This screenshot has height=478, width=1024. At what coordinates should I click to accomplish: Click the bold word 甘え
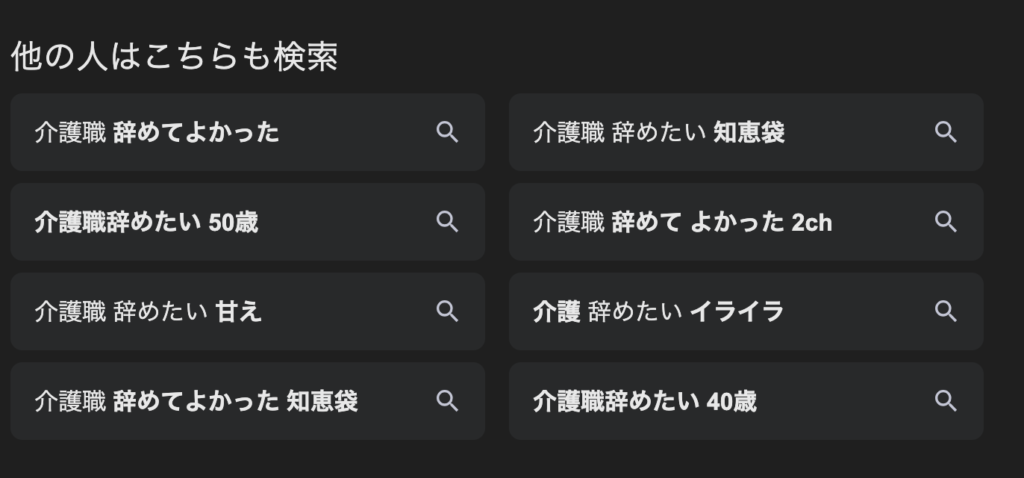coord(239,311)
